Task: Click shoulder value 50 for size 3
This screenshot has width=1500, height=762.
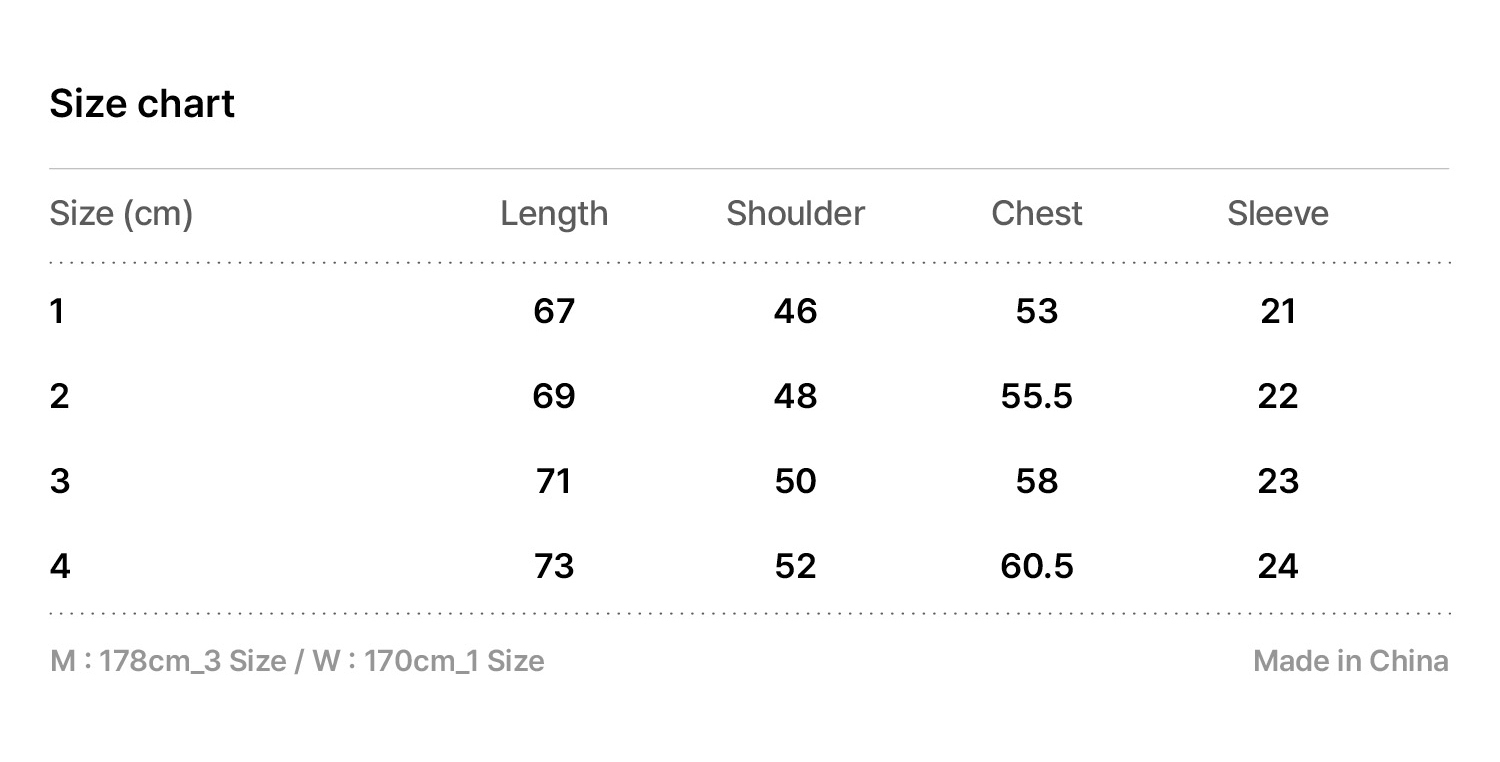Action: coord(795,481)
